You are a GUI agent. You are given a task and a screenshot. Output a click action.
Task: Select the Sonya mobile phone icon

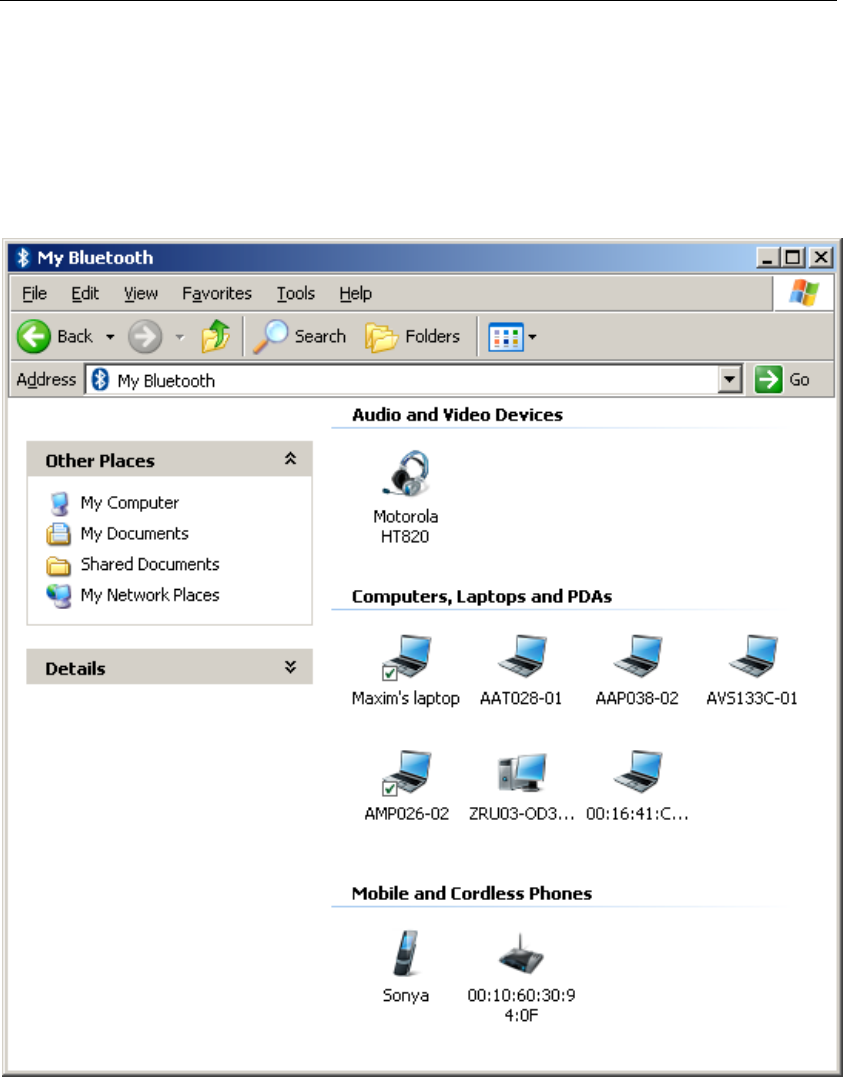click(405, 953)
